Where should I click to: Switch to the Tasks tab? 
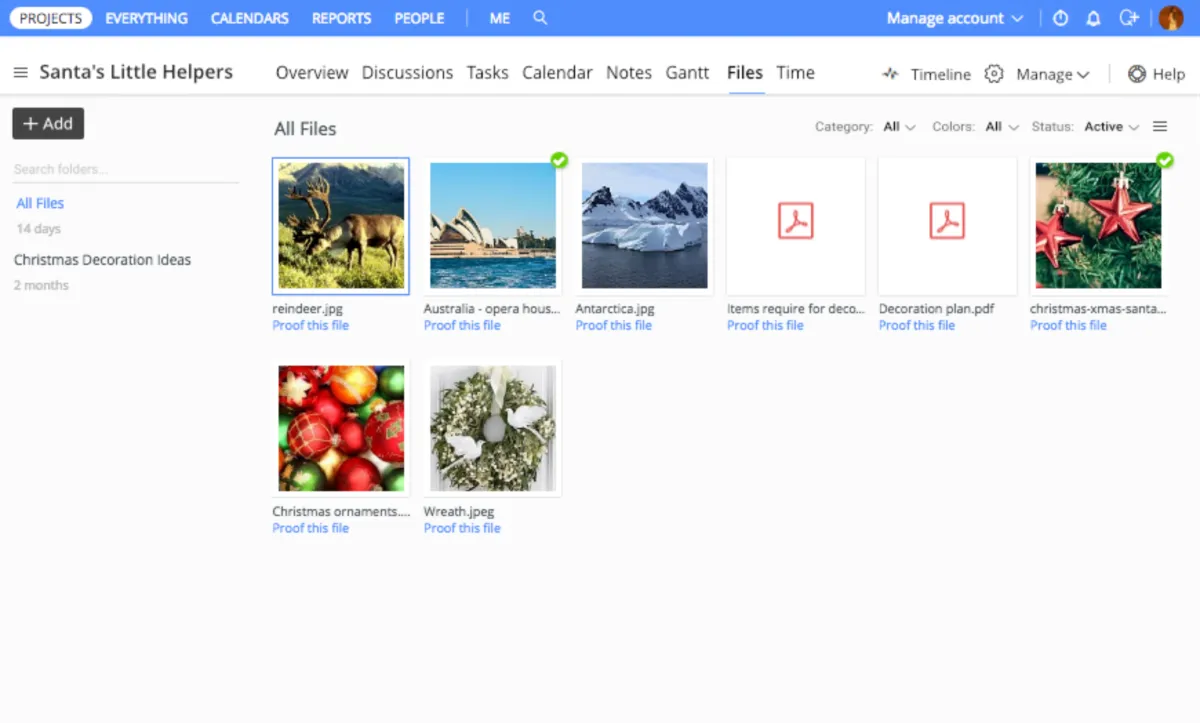point(488,73)
